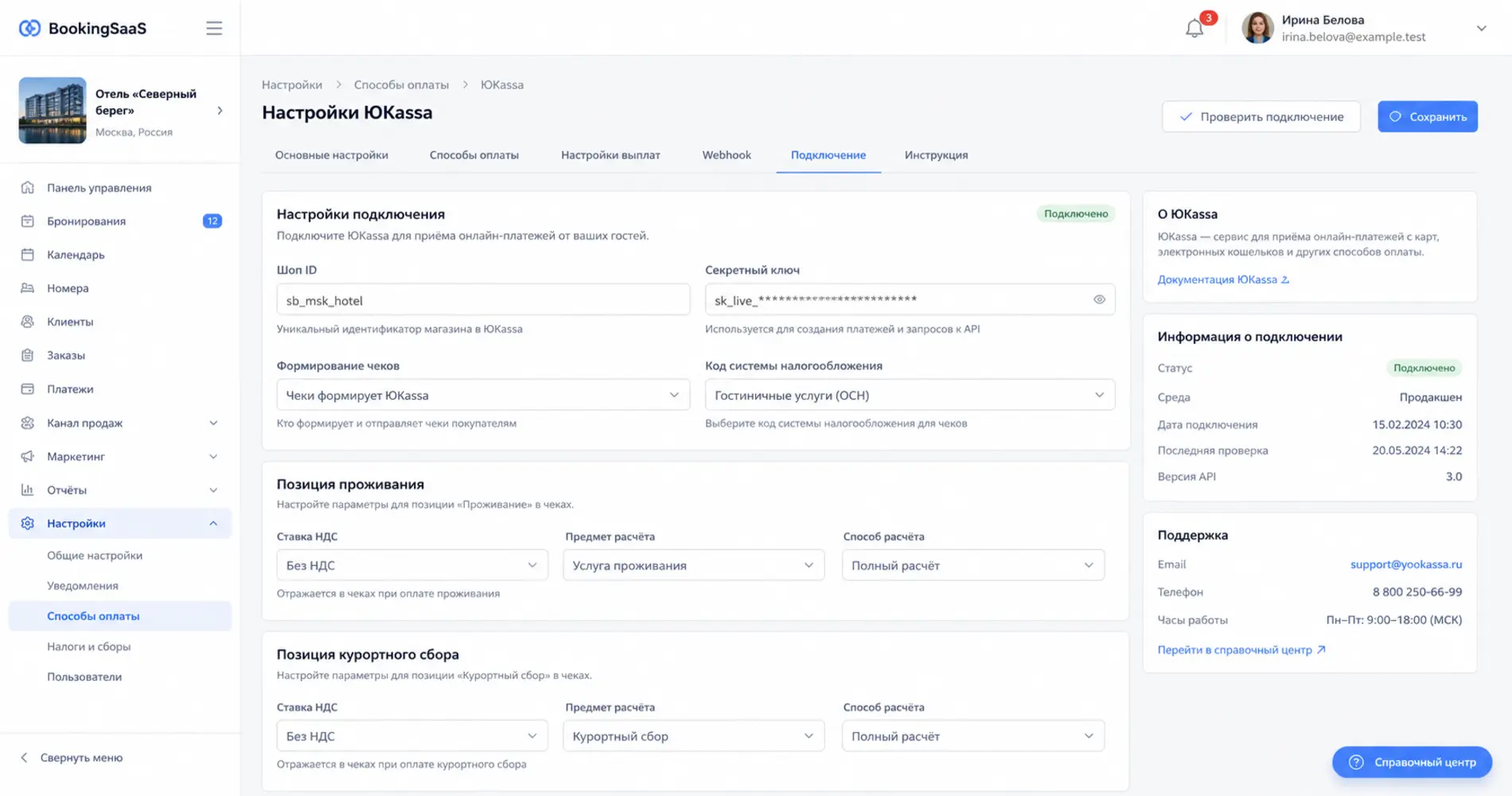Click the support@yookassa.ru email link
This screenshot has height=796, width=1512.
click(1406, 564)
